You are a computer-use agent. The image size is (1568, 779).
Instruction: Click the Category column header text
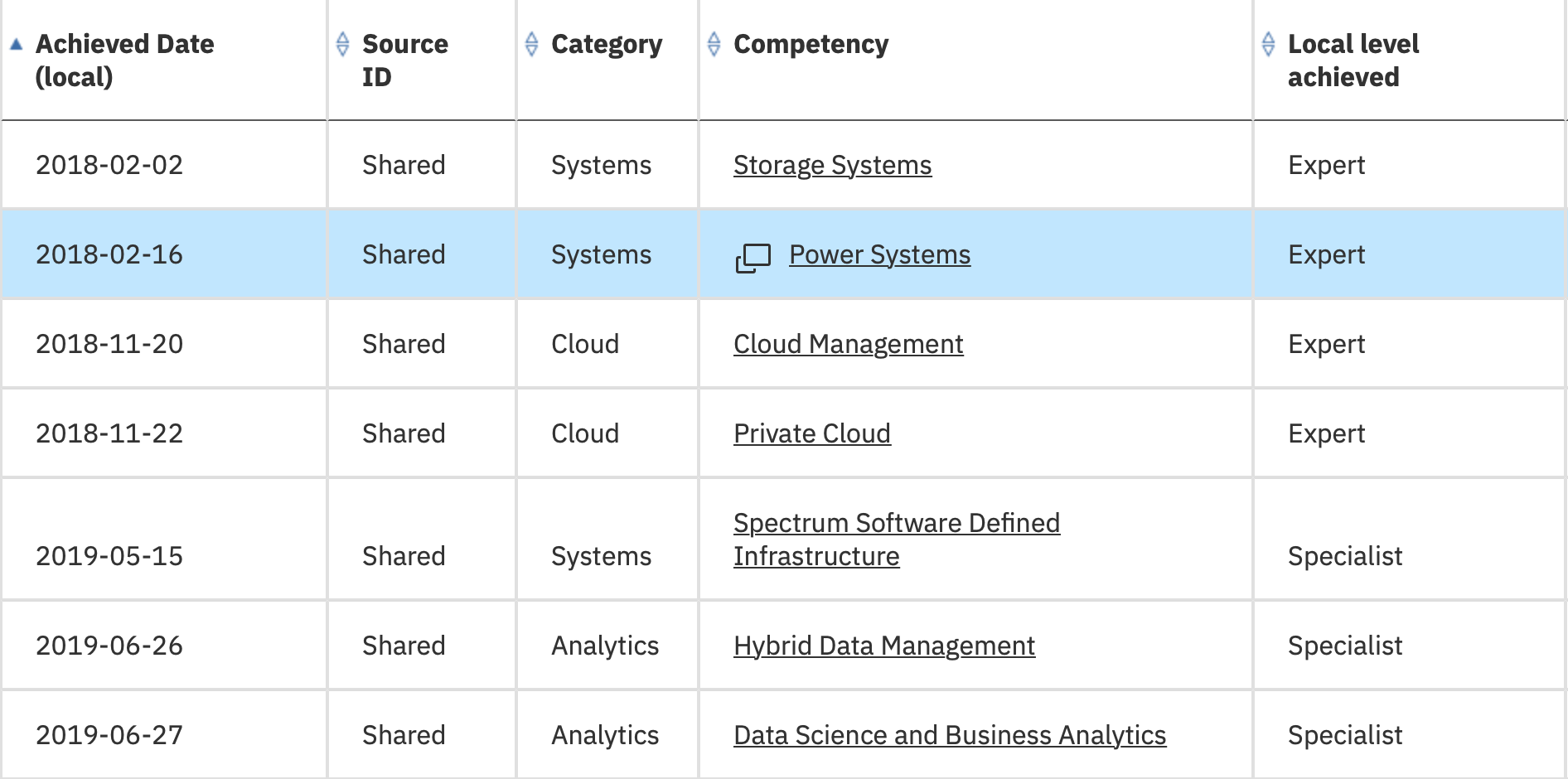(x=607, y=44)
